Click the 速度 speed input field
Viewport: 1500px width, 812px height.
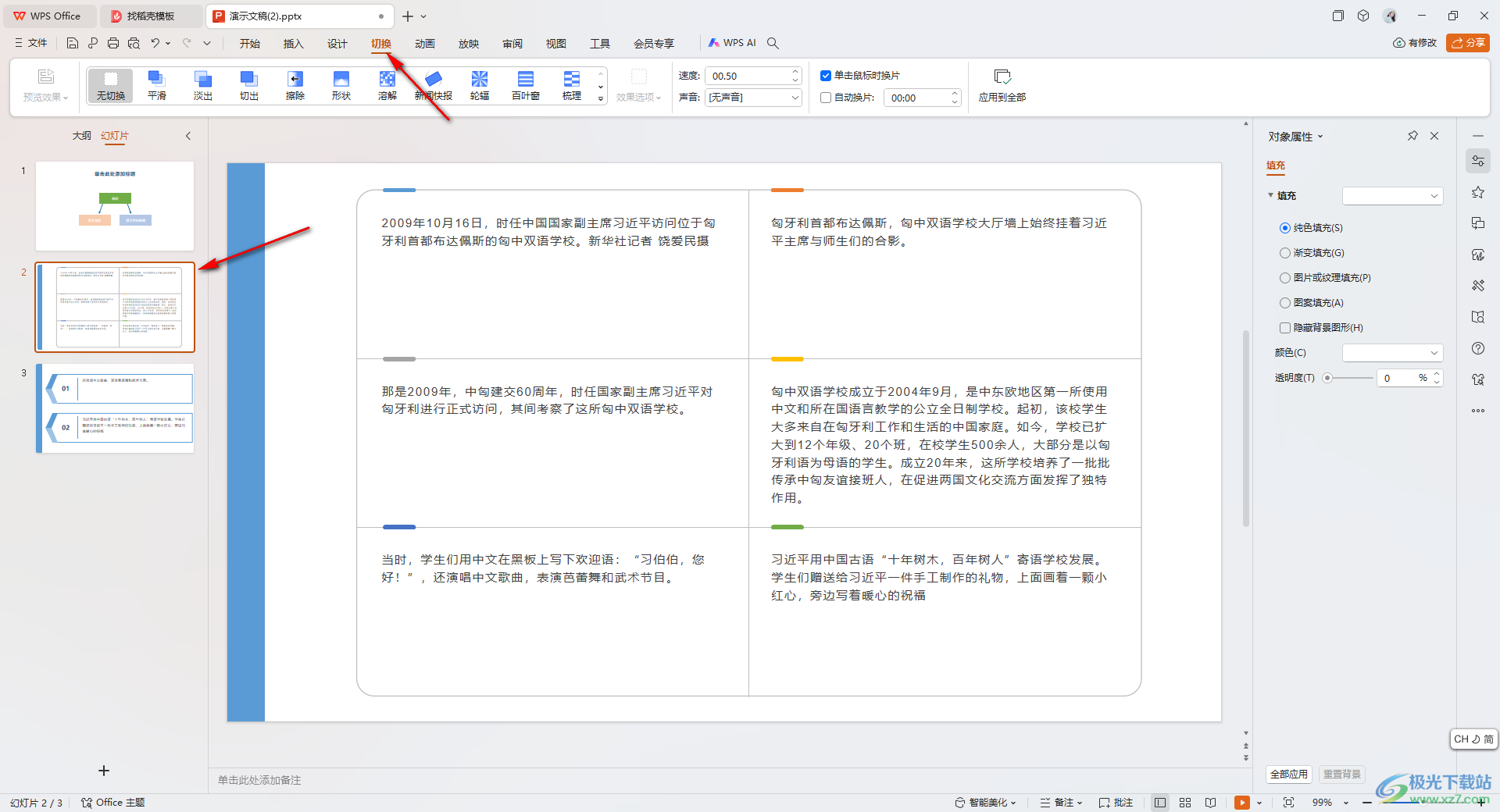pyautogui.click(x=753, y=76)
